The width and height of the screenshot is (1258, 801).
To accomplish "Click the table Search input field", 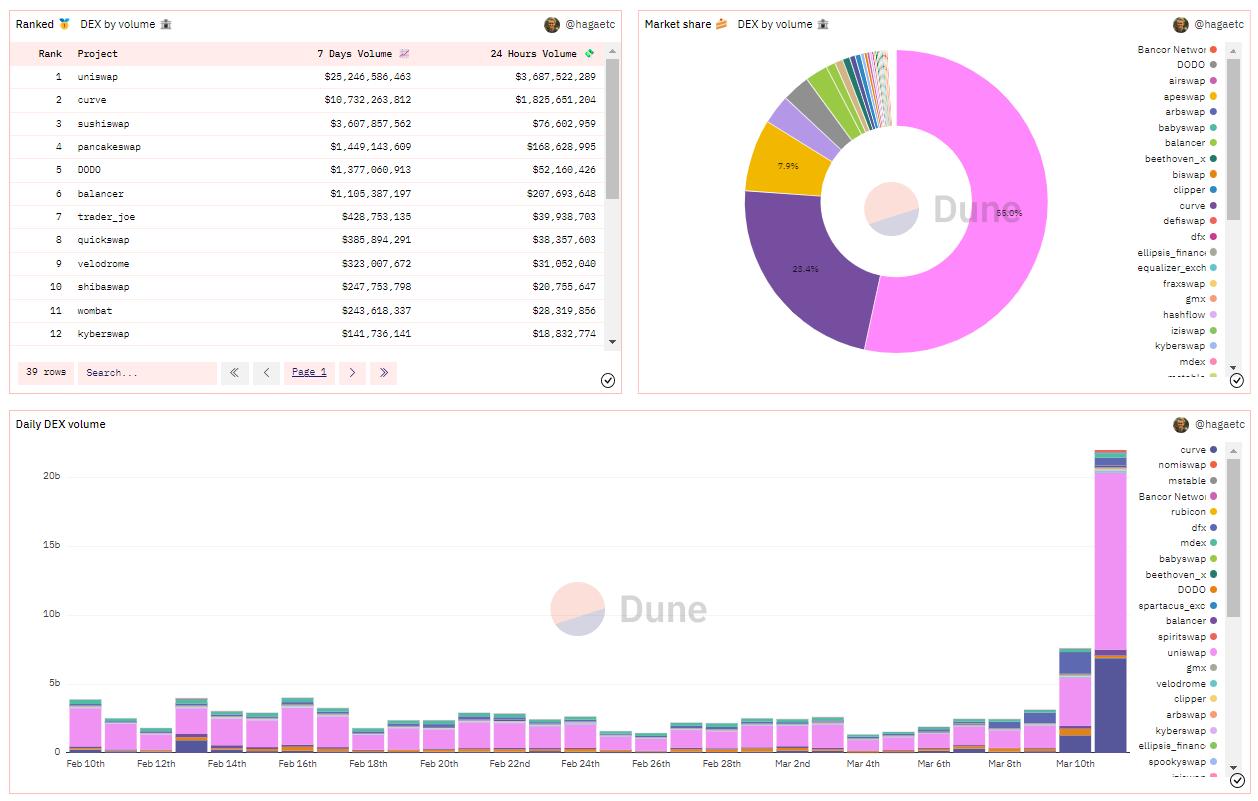I will [x=147, y=373].
